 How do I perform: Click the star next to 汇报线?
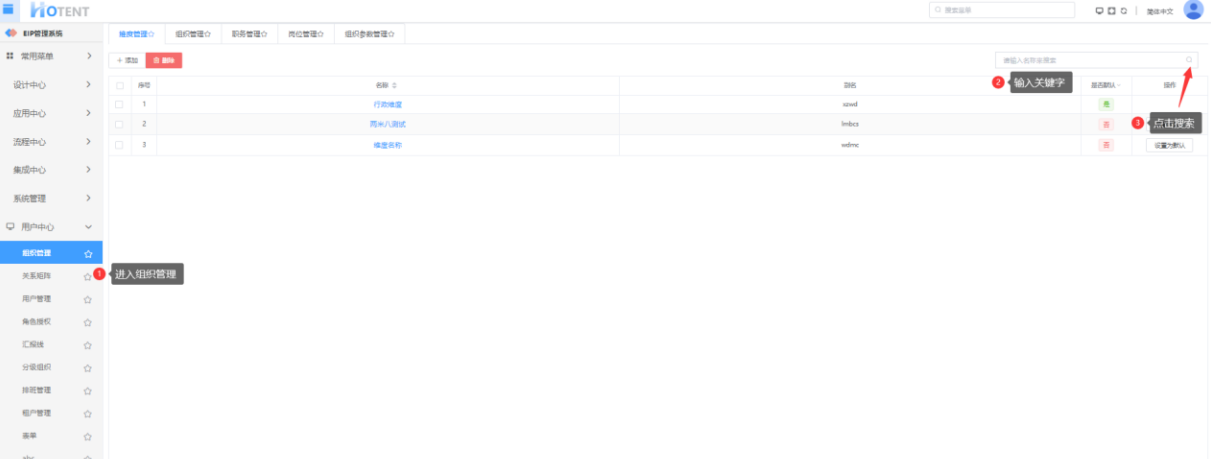click(x=88, y=345)
